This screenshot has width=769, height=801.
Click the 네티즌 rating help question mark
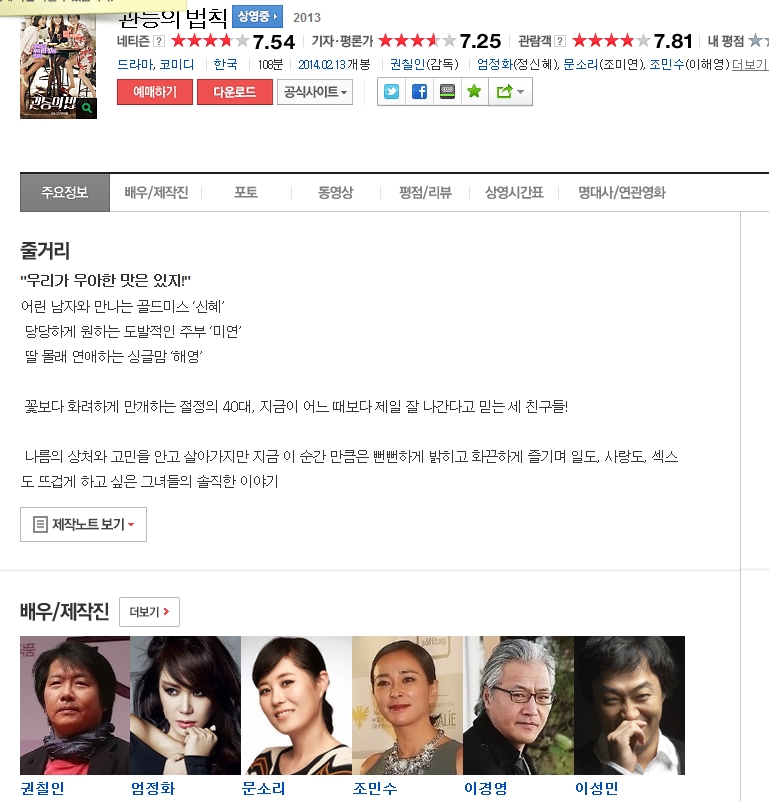[159, 41]
